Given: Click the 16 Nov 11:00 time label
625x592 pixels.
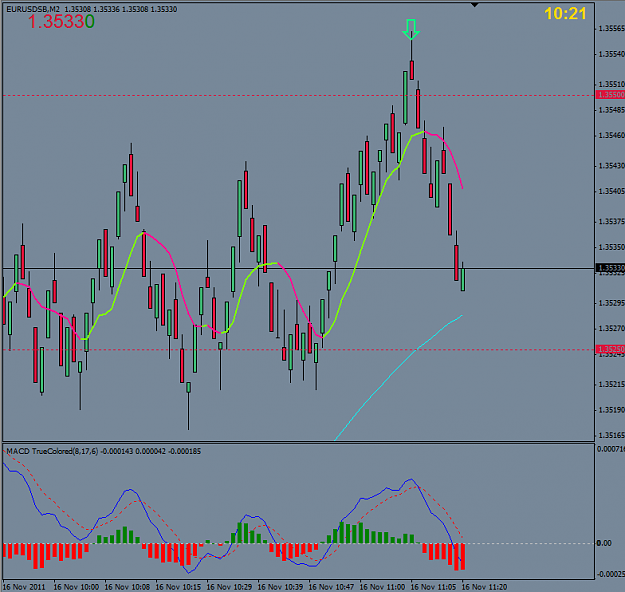Looking at the screenshot, I should click(382, 587).
